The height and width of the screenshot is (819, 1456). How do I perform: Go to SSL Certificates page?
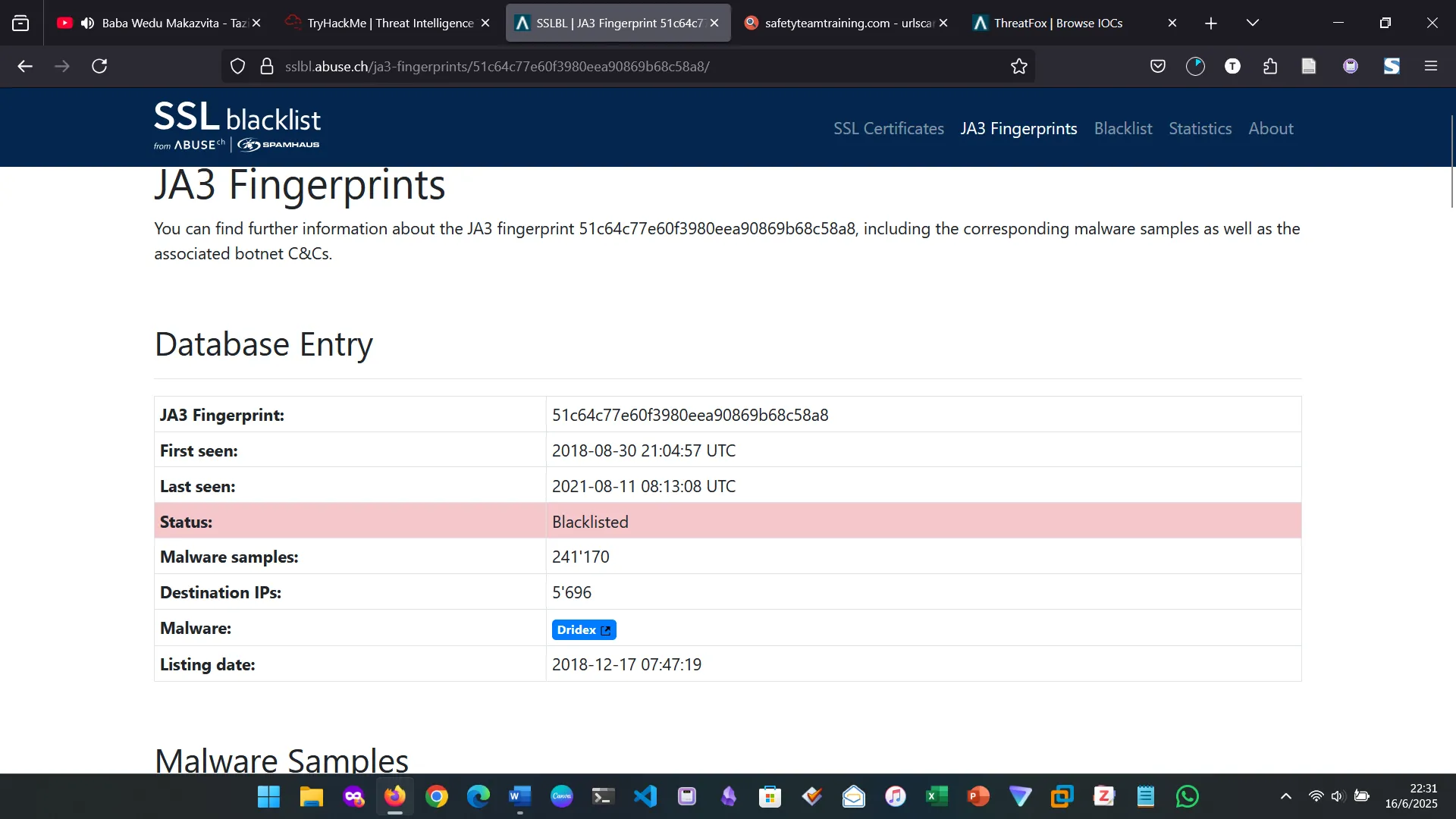pos(888,129)
